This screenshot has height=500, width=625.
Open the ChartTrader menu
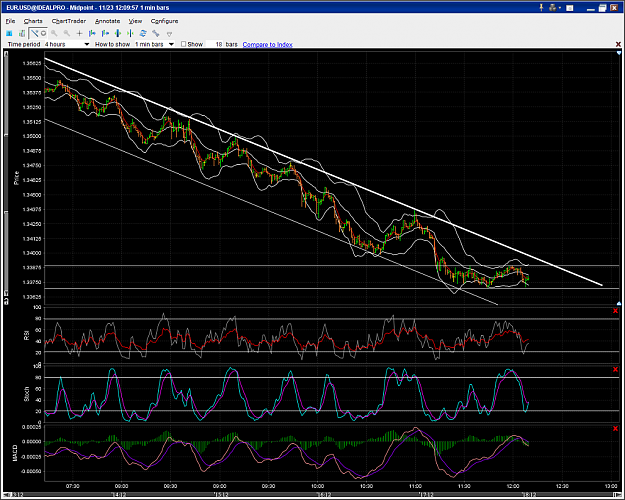[69, 21]
